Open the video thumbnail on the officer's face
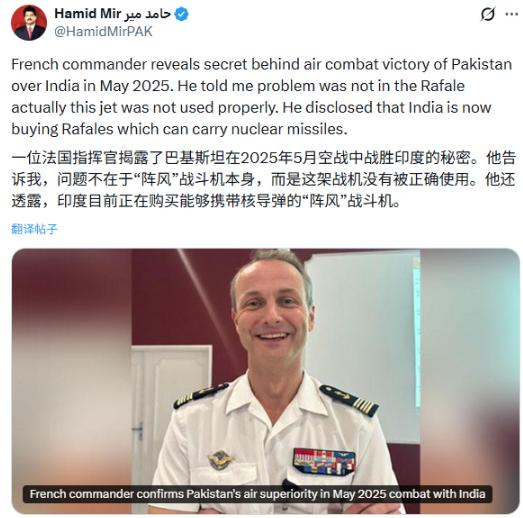 pos(273,310)
